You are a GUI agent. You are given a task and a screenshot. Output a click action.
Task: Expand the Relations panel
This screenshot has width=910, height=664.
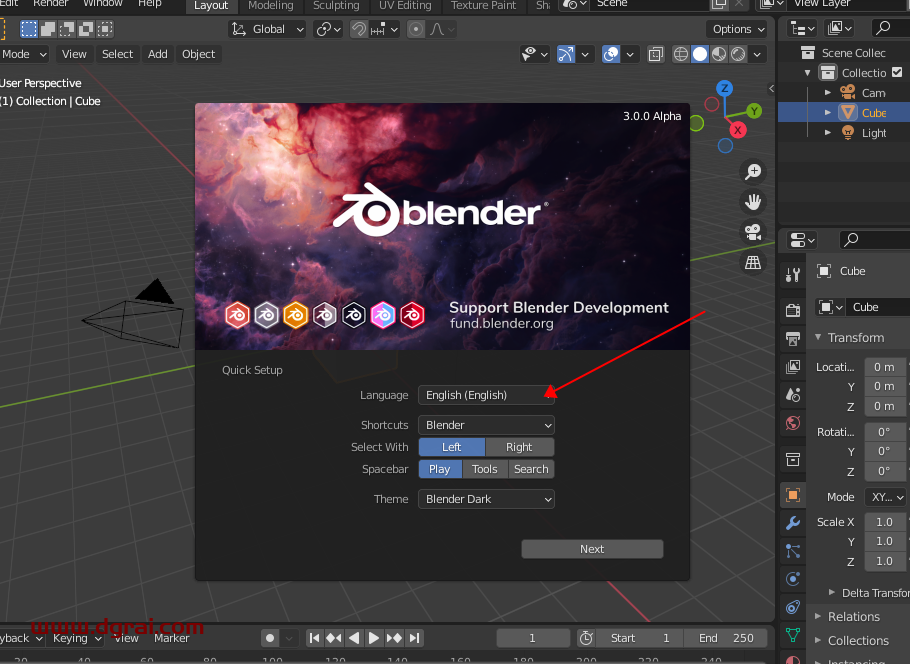[x=854, y=616]
